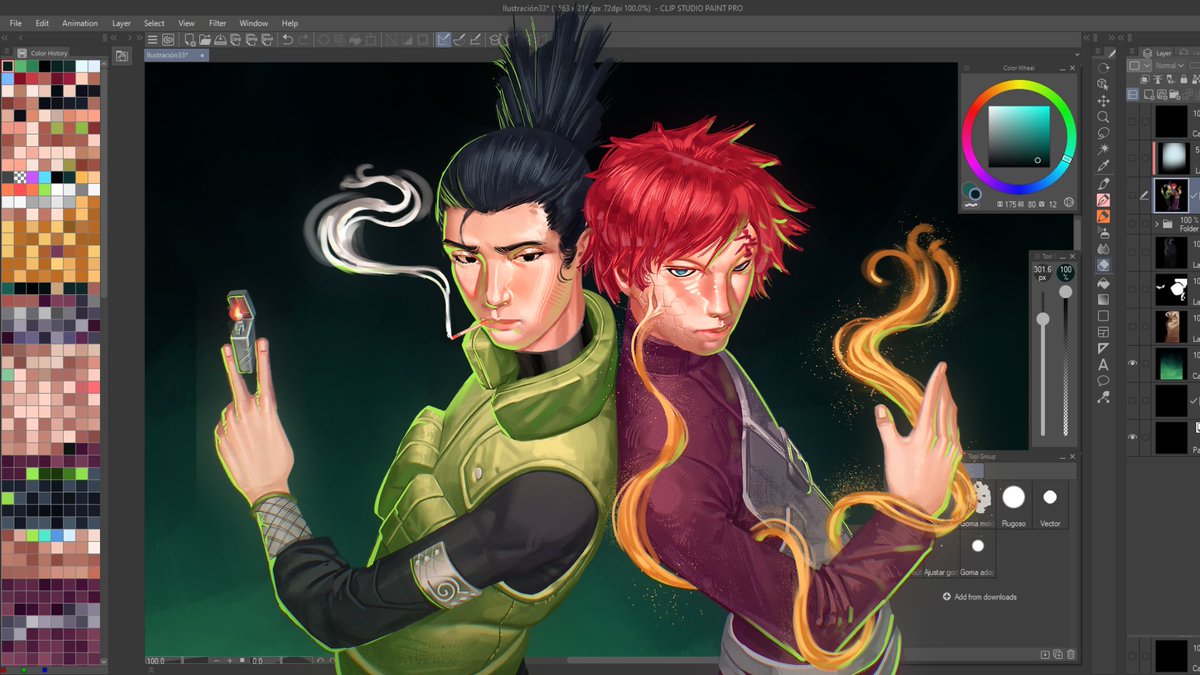Select the Ruler tool
1200x675 pixels.
coord(1103,348)
